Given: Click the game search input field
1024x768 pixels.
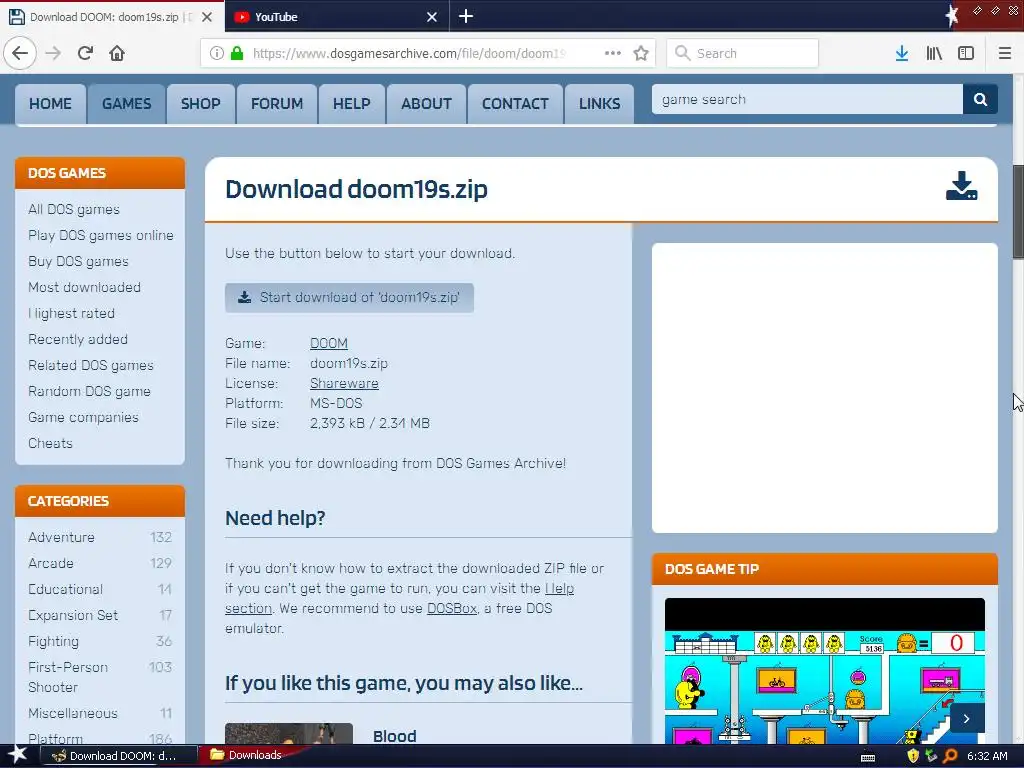Looking at the screenshot, I should point(807,99).
